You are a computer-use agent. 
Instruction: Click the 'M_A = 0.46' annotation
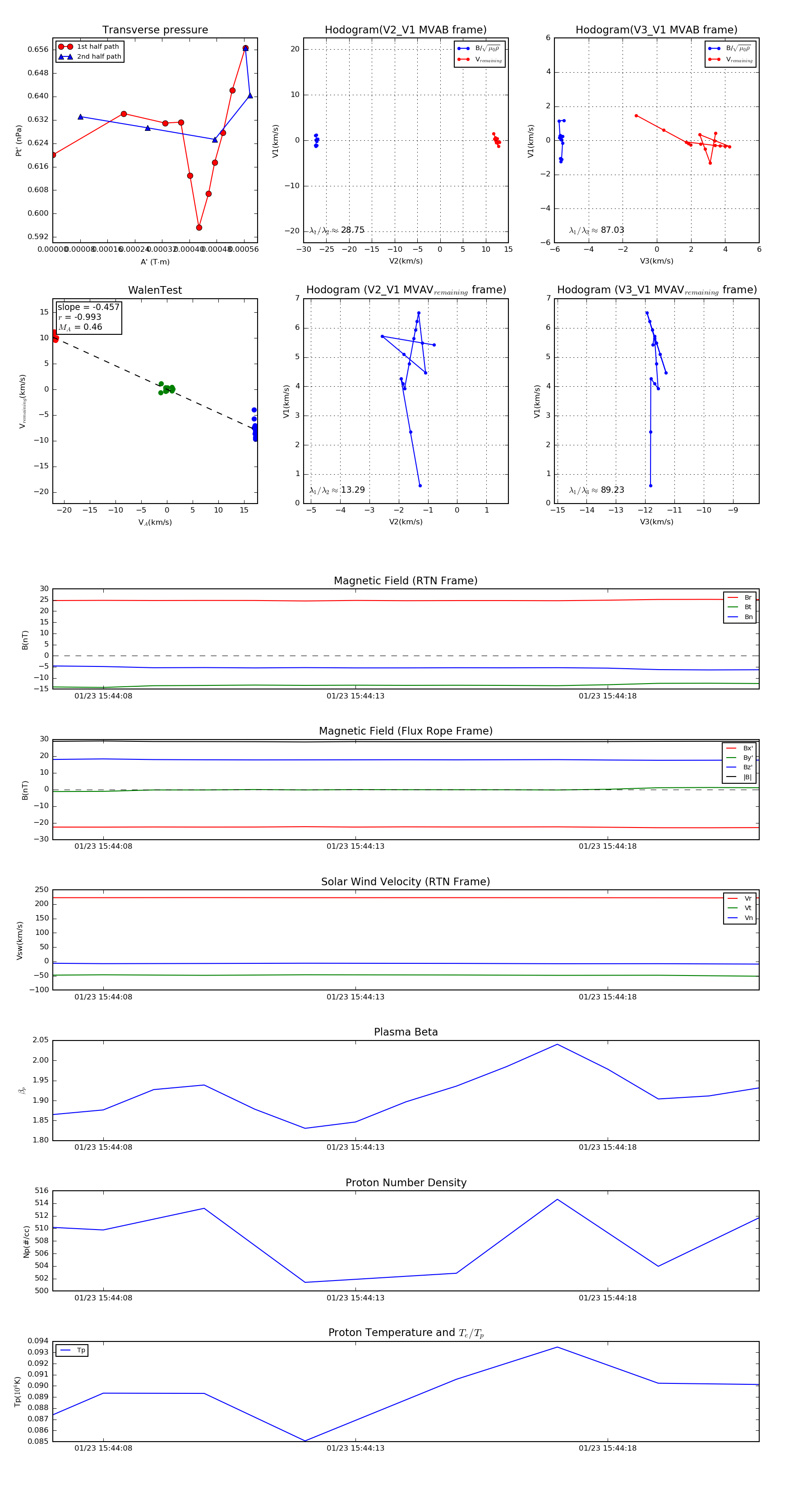80,327
